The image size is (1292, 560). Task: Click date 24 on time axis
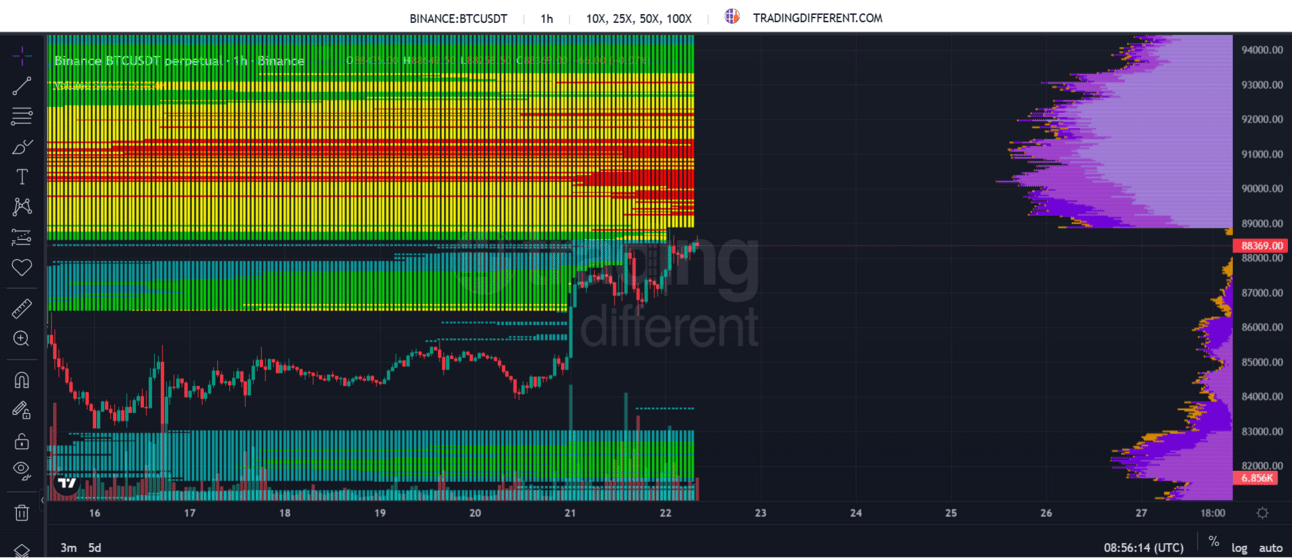pos(856,514)
